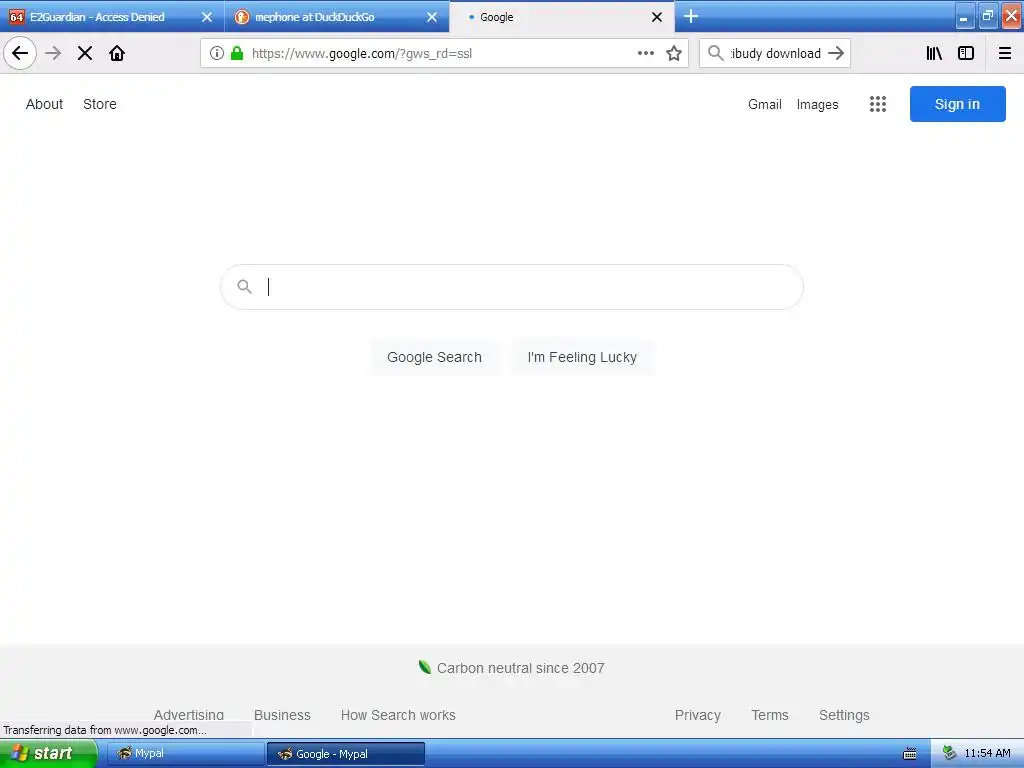Open the Windows start menu
This screenshot has width=1024, height=768.
[48, 753]
